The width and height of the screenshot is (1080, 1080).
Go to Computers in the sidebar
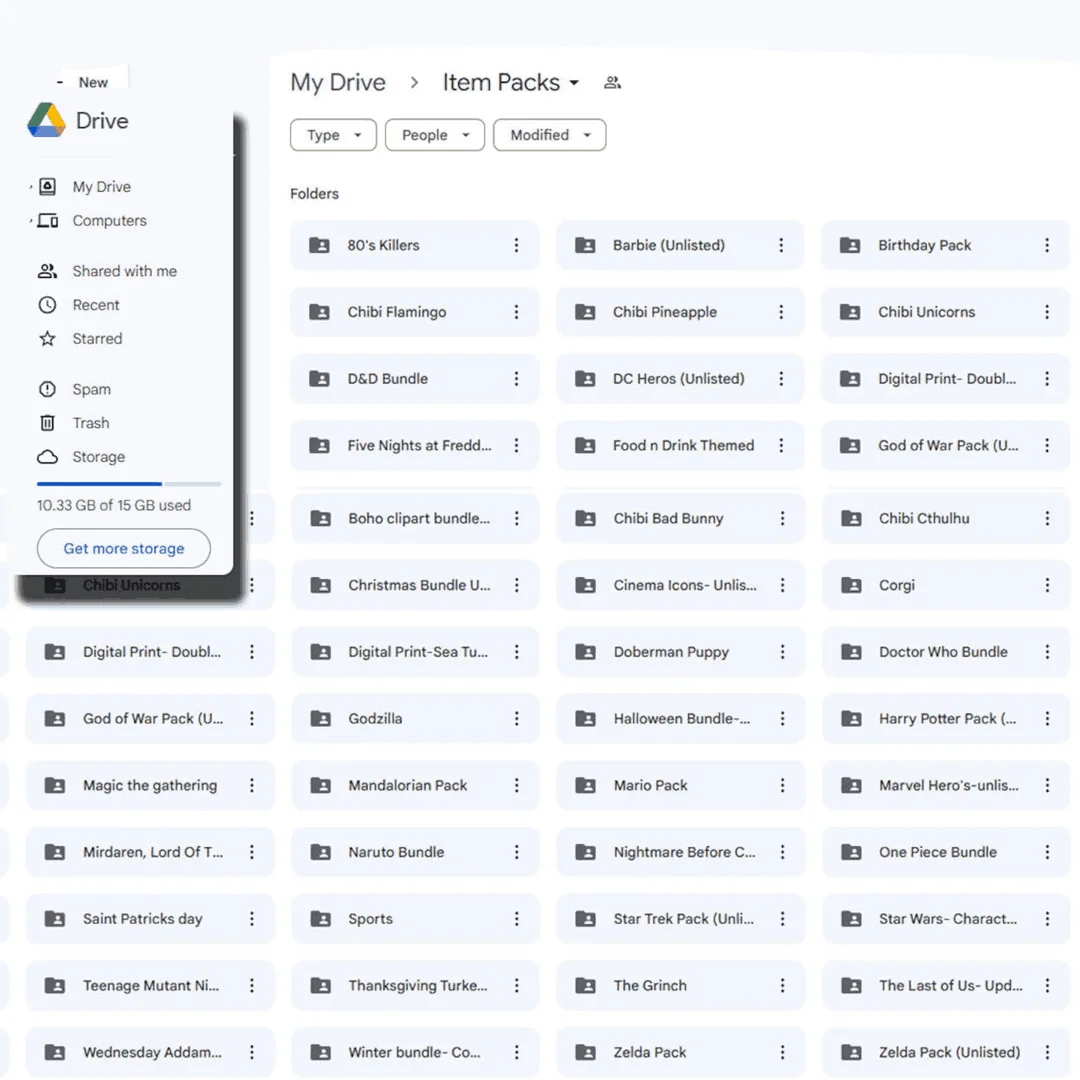109,221
